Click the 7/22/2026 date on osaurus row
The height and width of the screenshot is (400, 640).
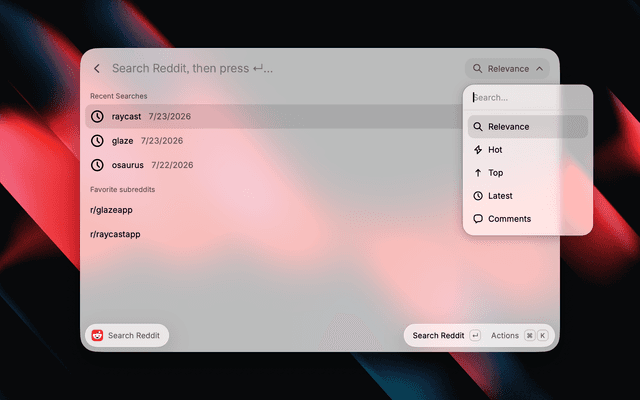click(172, 165)
